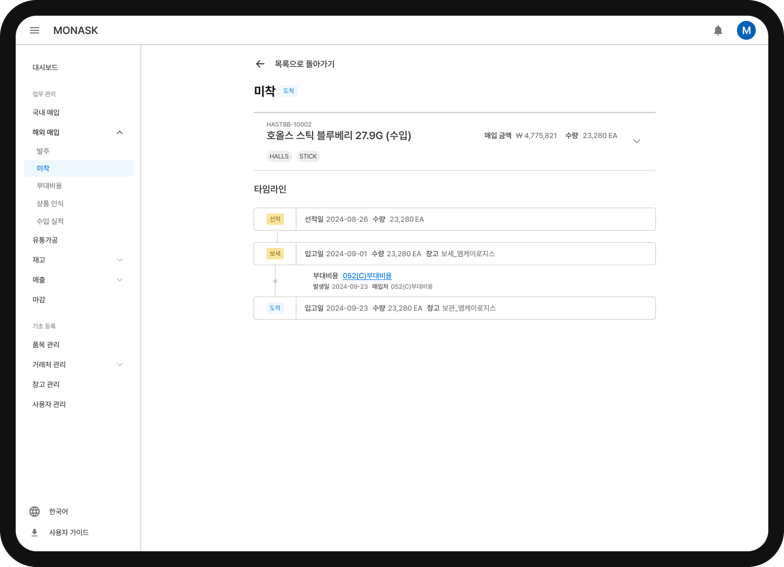Viewport: 784px width, 567px height.
Task: Open the M user avatar
Action: click(x=746, y=30)
